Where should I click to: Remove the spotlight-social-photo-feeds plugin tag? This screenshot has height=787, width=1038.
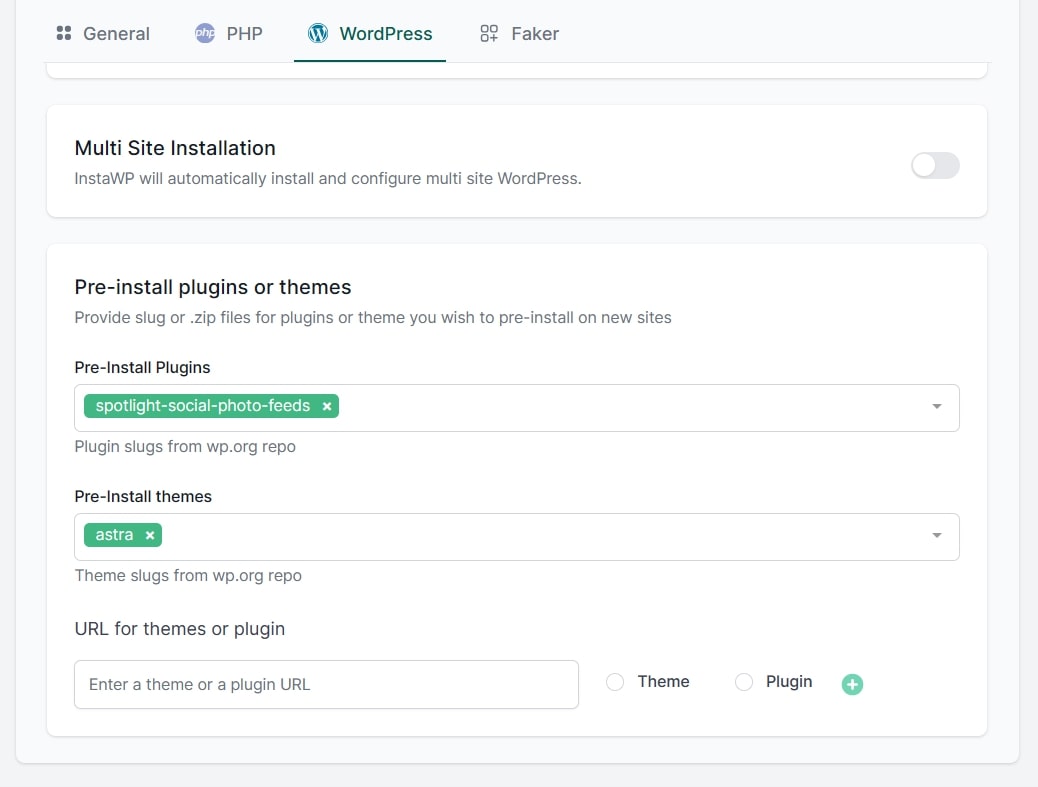327,406
